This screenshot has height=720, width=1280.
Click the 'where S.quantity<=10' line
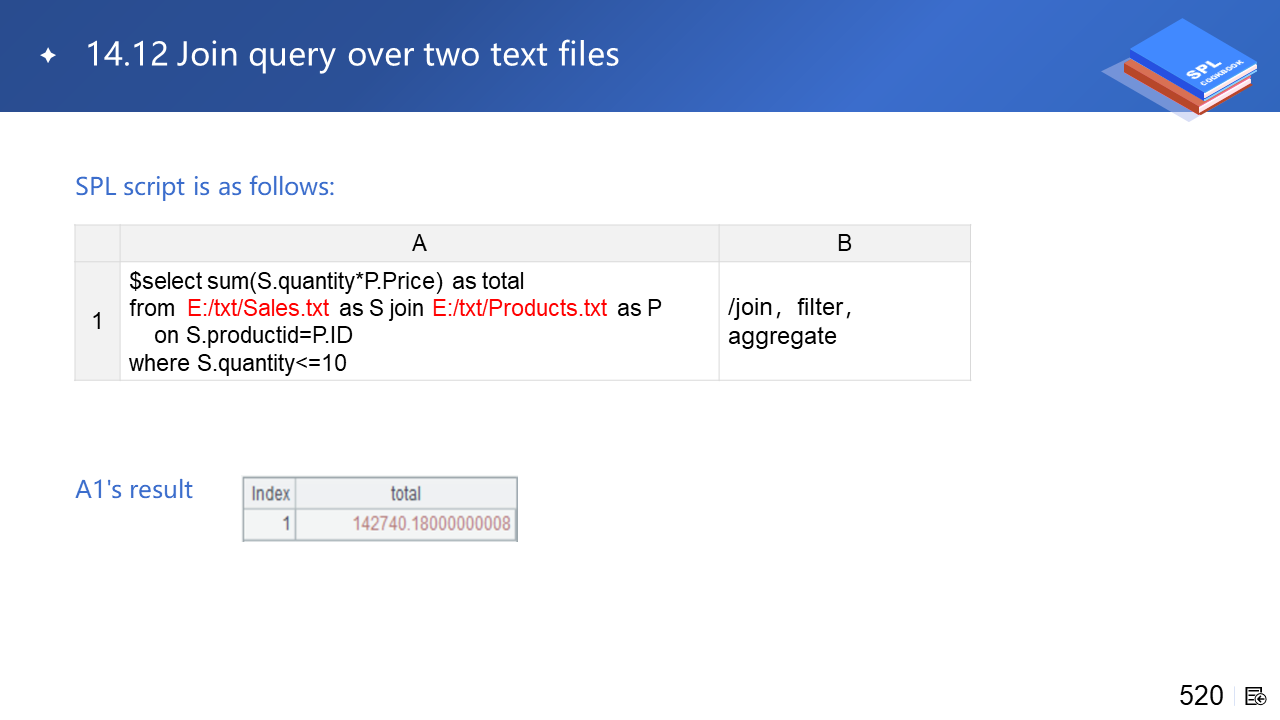click(x=238, y=363)
